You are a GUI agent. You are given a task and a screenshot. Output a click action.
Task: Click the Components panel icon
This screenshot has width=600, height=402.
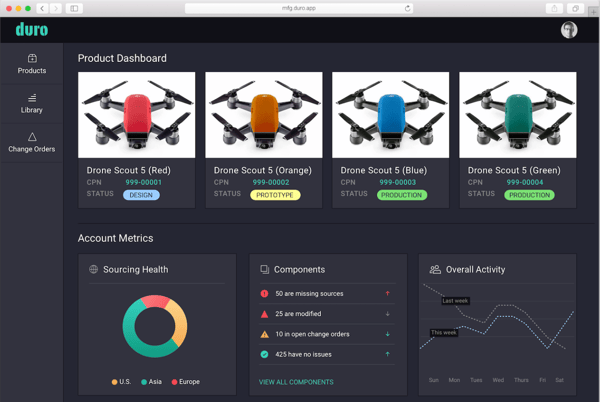264,269
